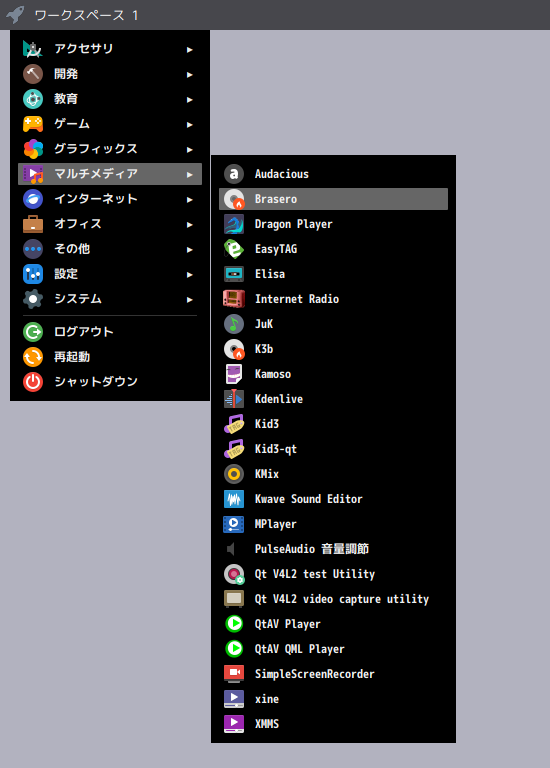
Task: Expand the ゲーム submenu arrow
Action: pos(190,124)
